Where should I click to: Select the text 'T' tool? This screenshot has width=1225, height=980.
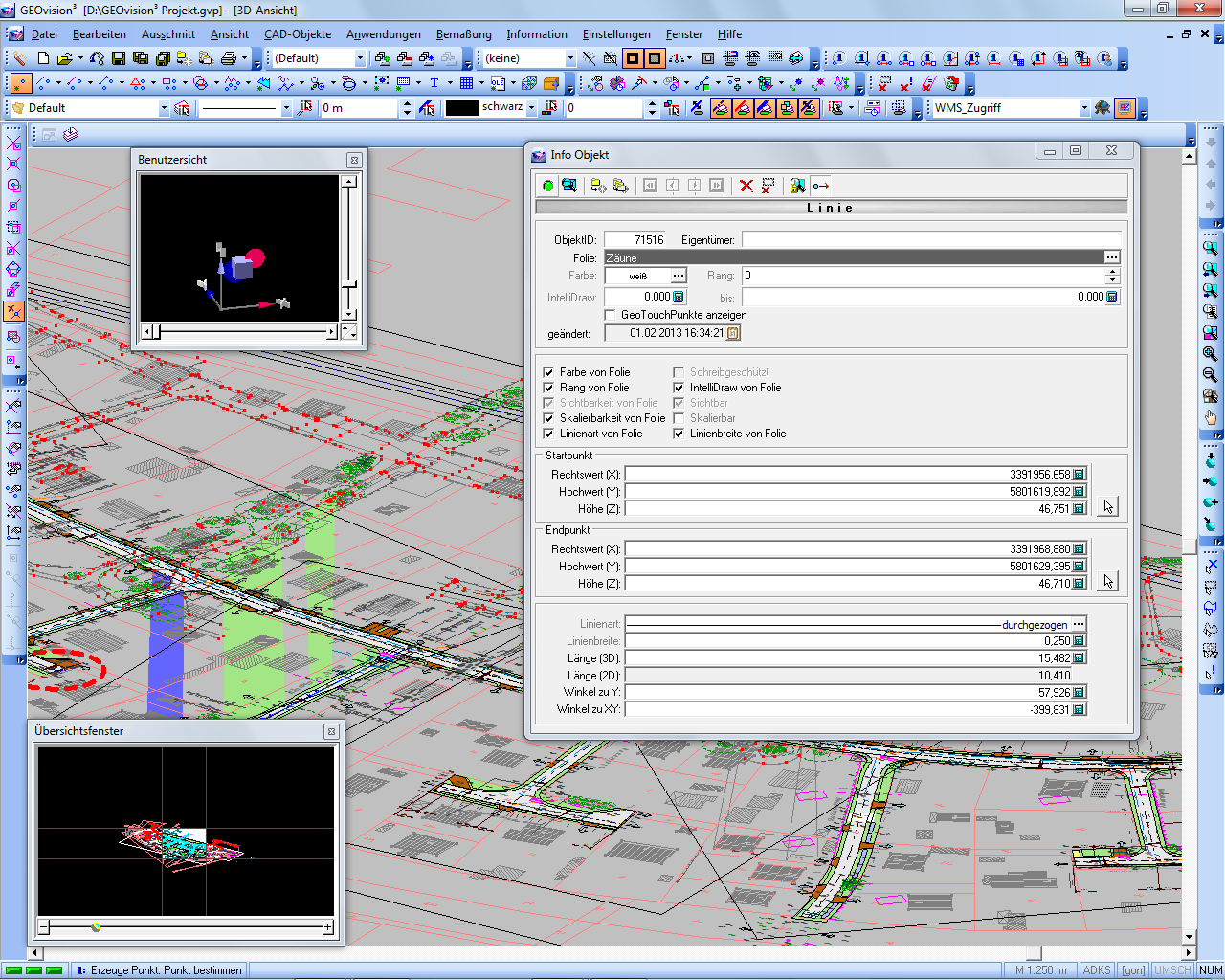pyautogui.click(x=434, y=83)
